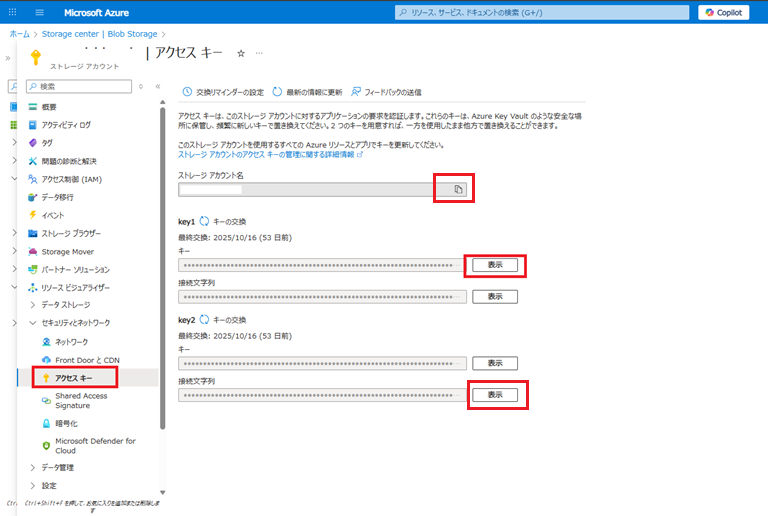Open the hamburger portal menu
768x516 pixels.
(40, 12)
